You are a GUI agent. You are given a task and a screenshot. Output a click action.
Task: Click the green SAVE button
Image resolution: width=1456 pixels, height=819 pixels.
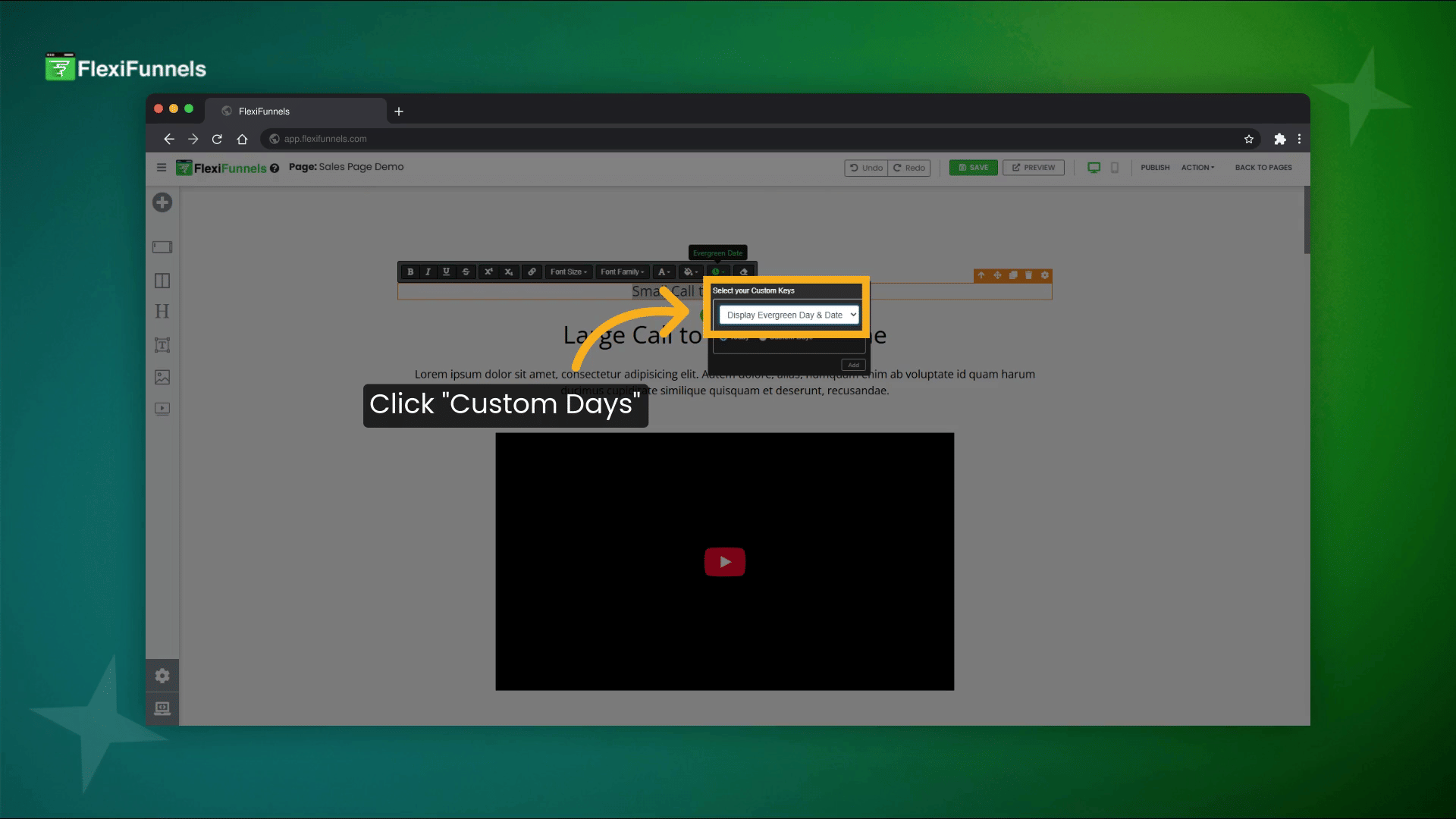973,168
